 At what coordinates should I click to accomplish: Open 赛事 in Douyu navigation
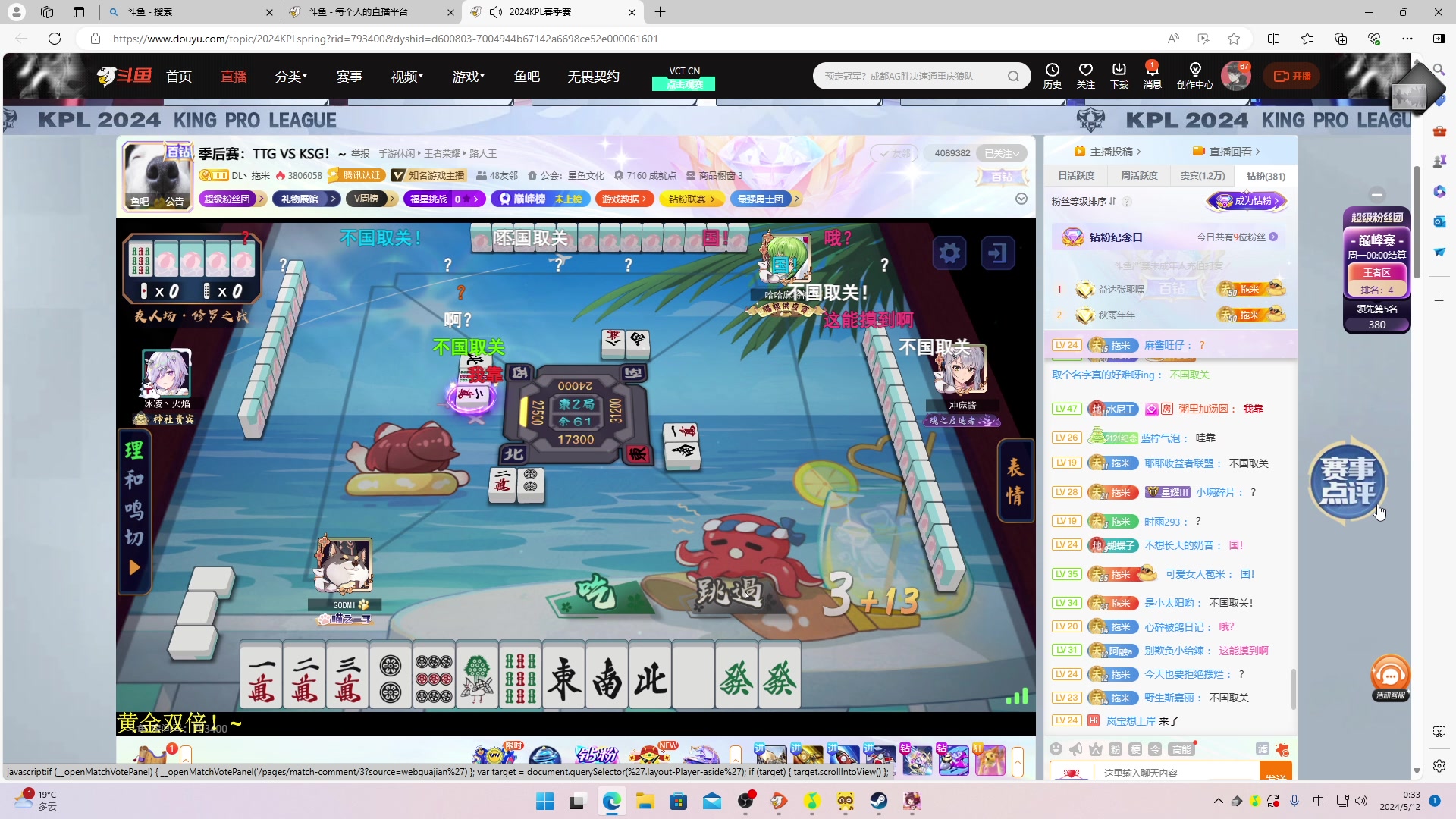(x=349, y=77)
